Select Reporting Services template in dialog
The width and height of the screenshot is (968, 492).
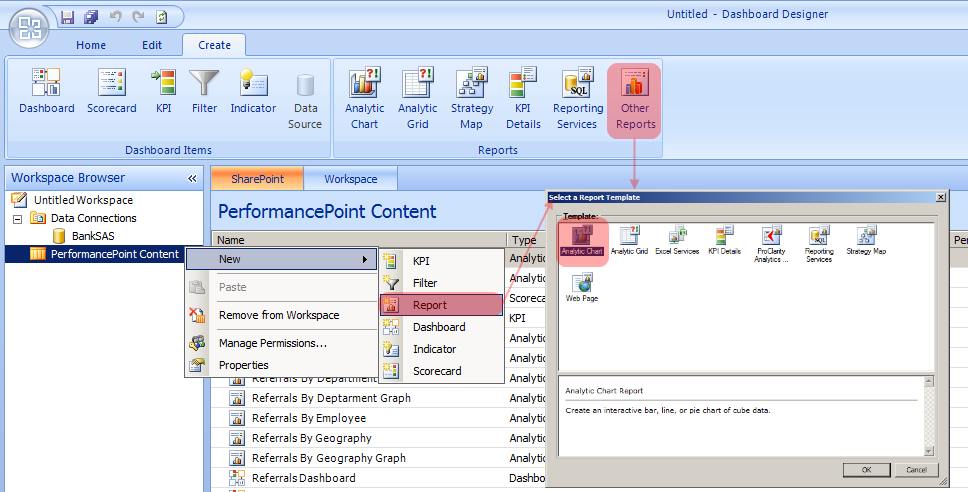pos(819,244)
